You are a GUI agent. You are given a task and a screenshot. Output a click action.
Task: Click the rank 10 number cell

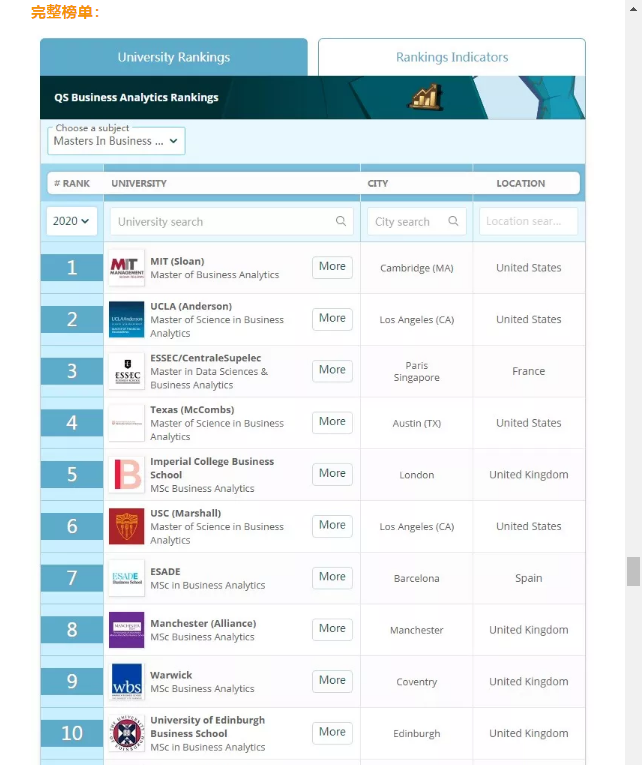[72, 733]
